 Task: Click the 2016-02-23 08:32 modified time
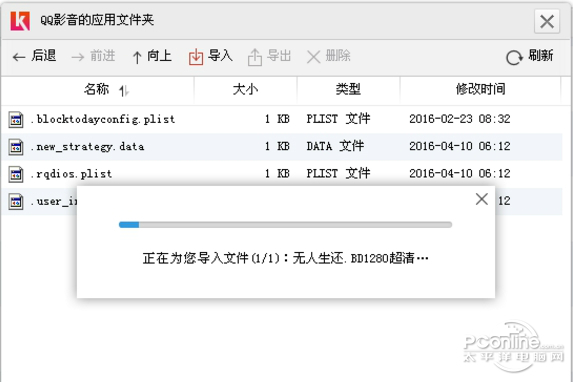[459, 119]
